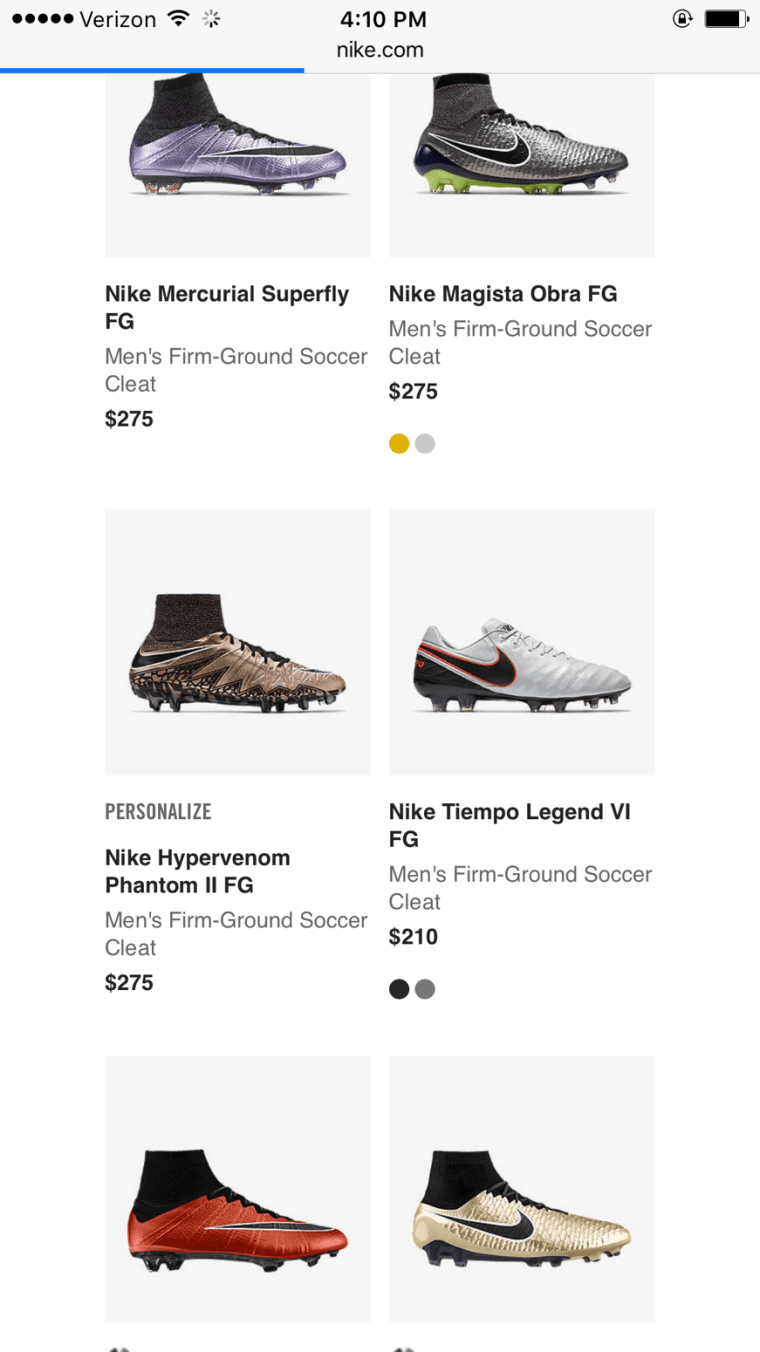760x1352 pixels.
Task: Open the Nike Magista Obra FG title link
Action: tap(503, 294)
